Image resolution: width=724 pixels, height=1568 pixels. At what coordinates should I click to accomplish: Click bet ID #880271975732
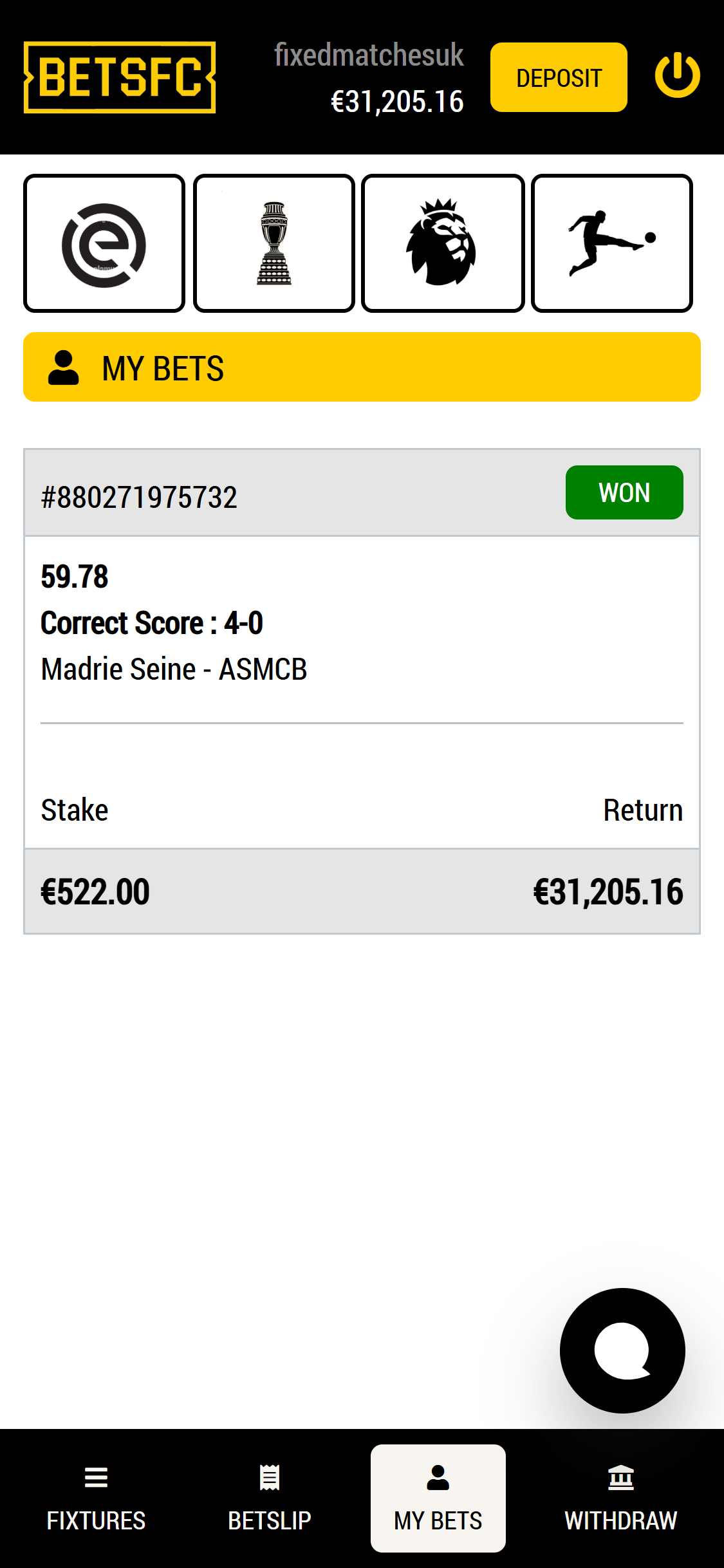(139, 498)
